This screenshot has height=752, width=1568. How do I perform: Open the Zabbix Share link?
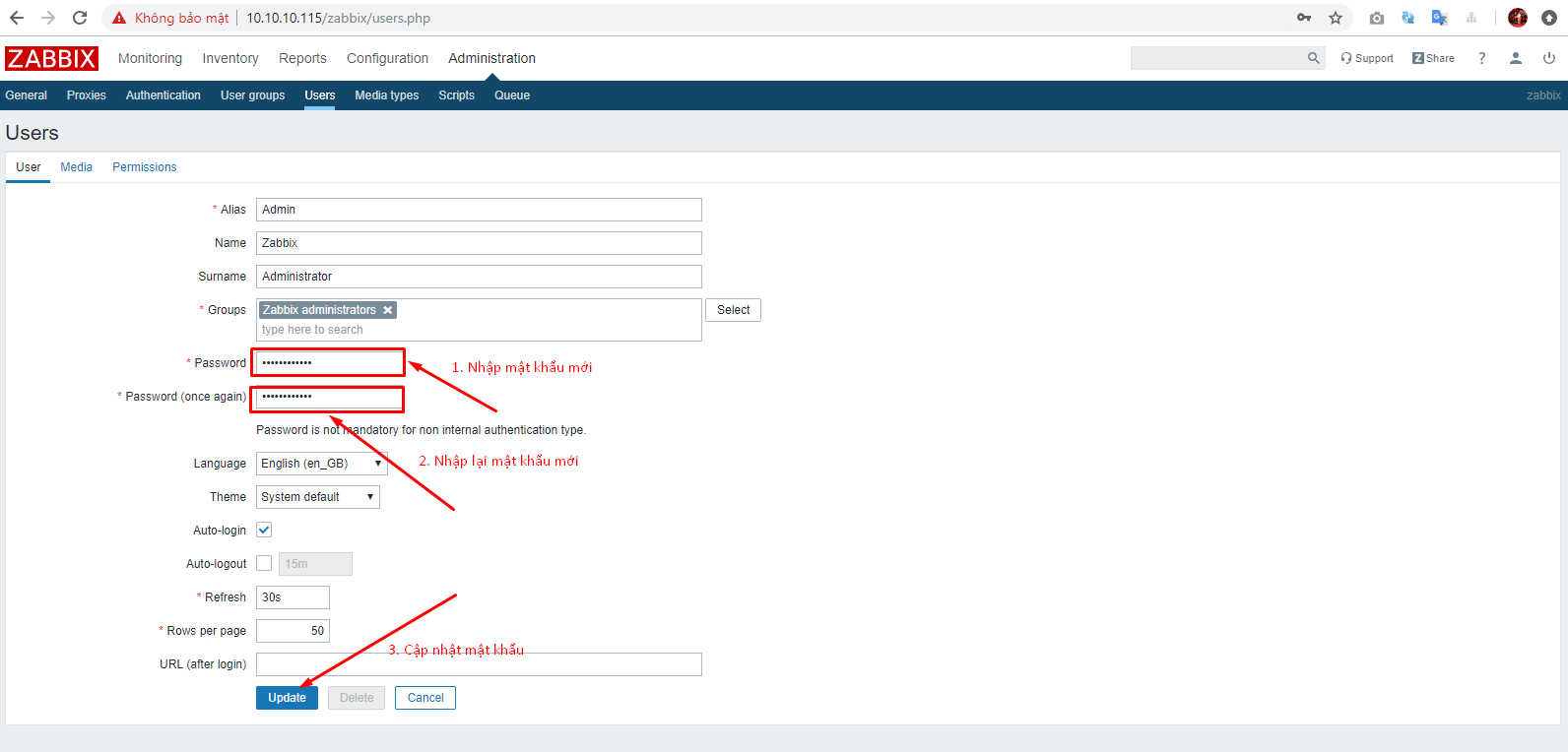point(1433,58)
